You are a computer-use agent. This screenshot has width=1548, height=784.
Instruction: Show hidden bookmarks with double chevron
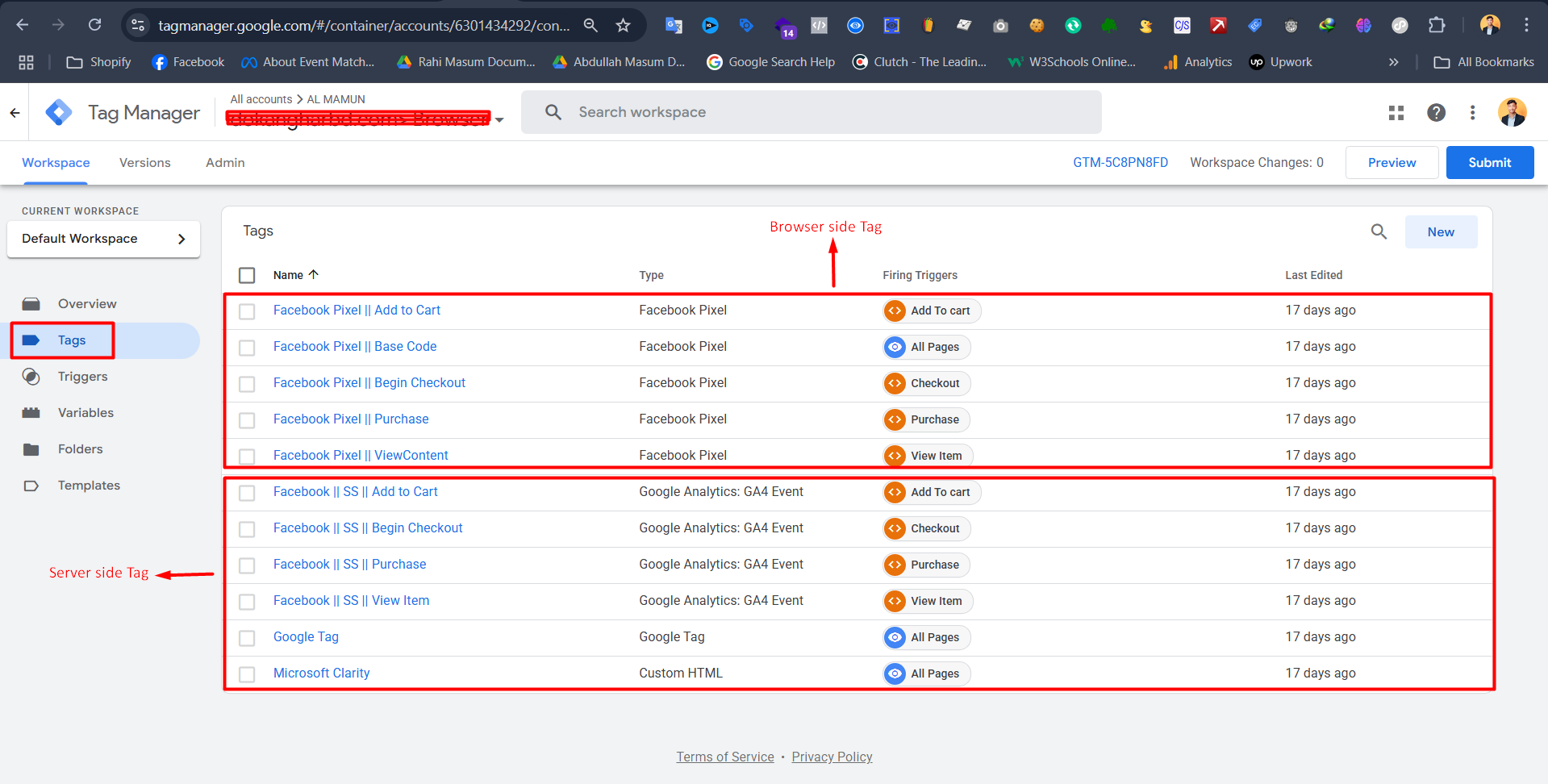[1393, 62]
